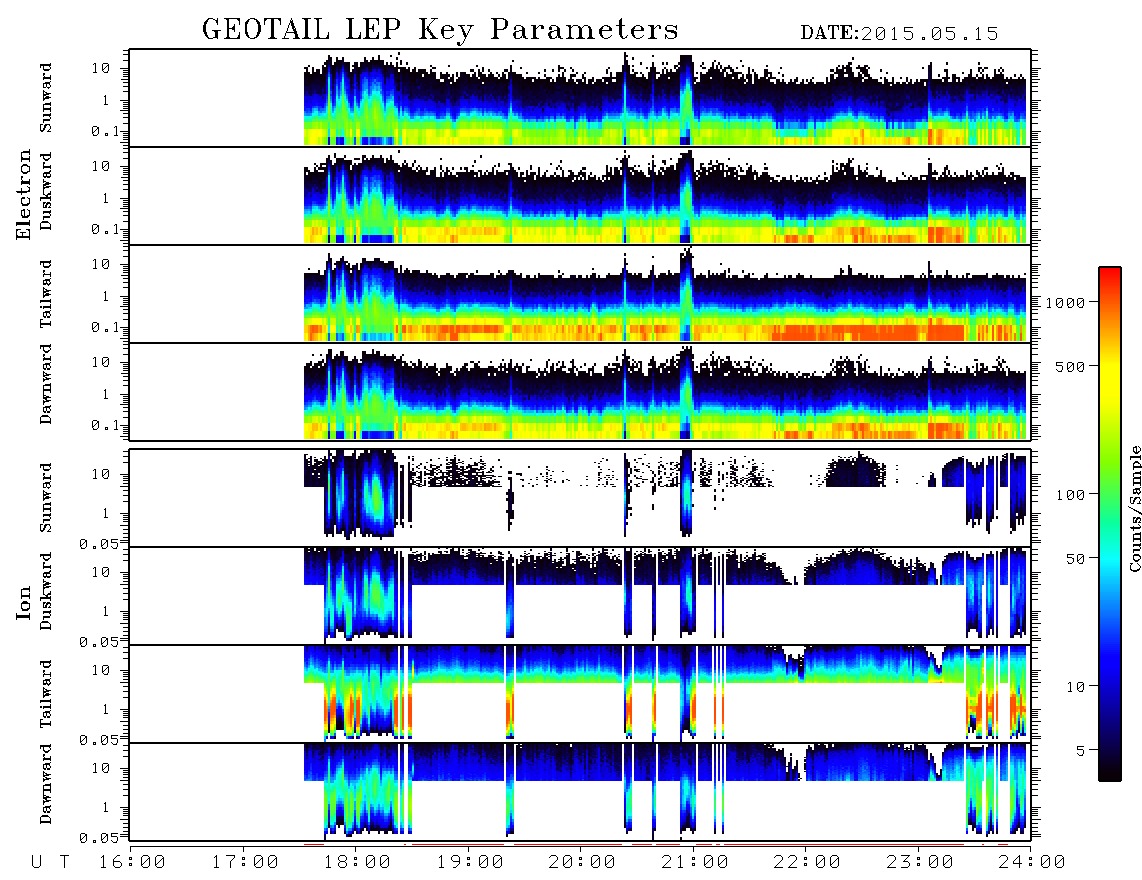Click the Ion Dawnward spectrogram panel

point(580,791)
